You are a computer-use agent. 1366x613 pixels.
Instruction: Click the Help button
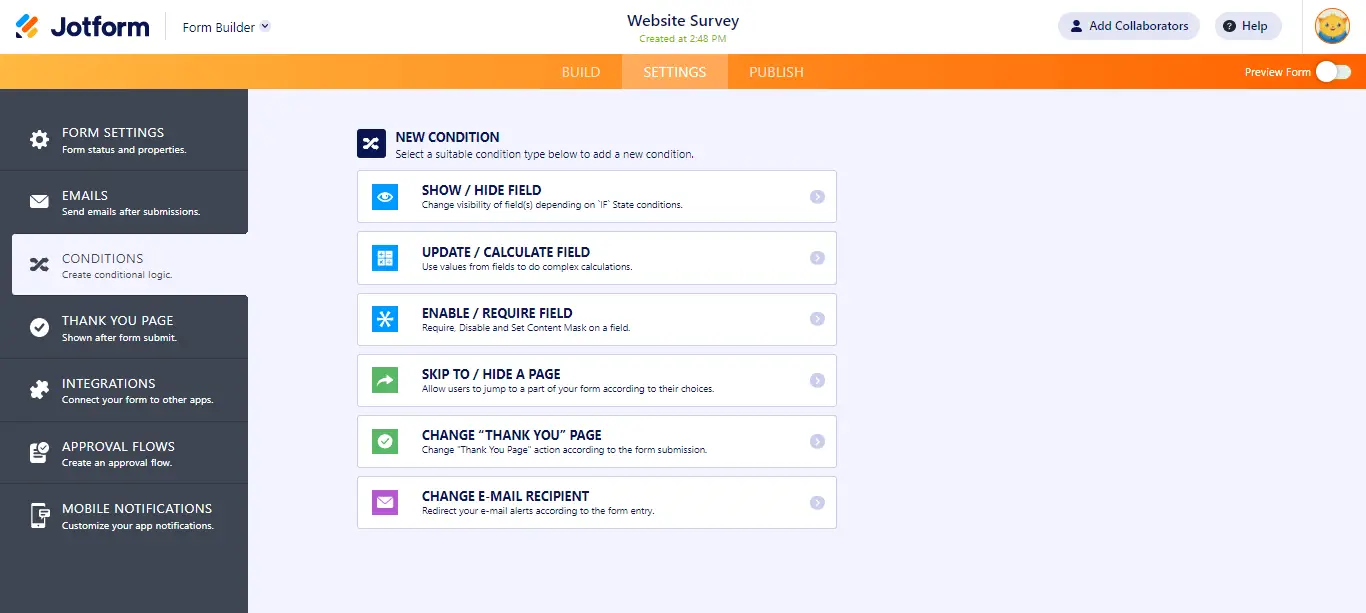(x=1248, y=26)
